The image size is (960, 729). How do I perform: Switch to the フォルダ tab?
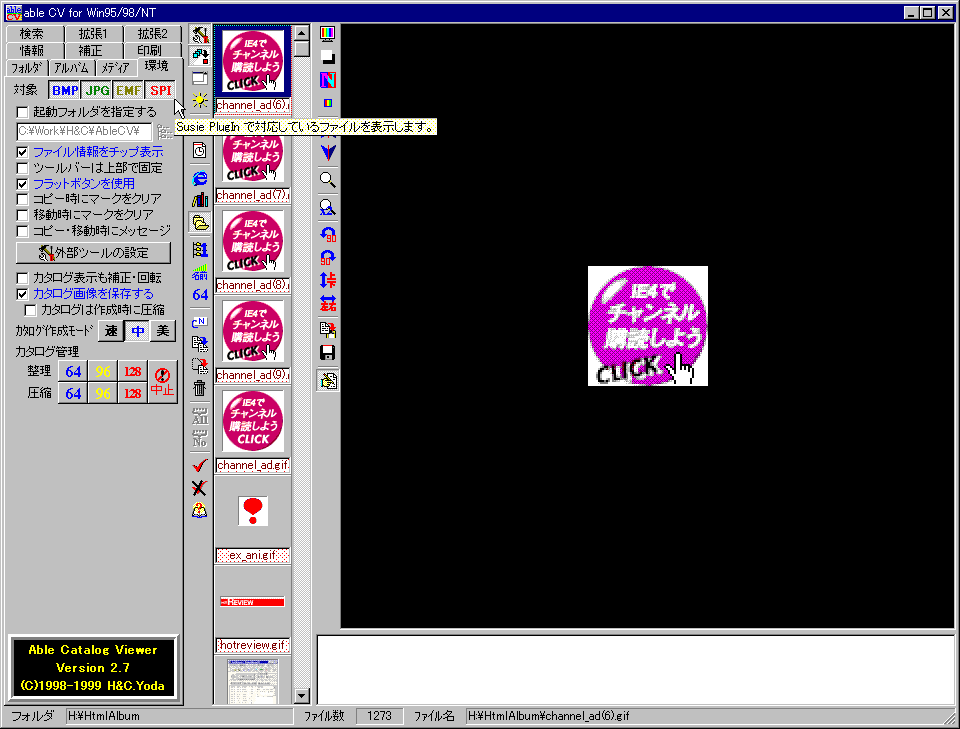(26, 68)
